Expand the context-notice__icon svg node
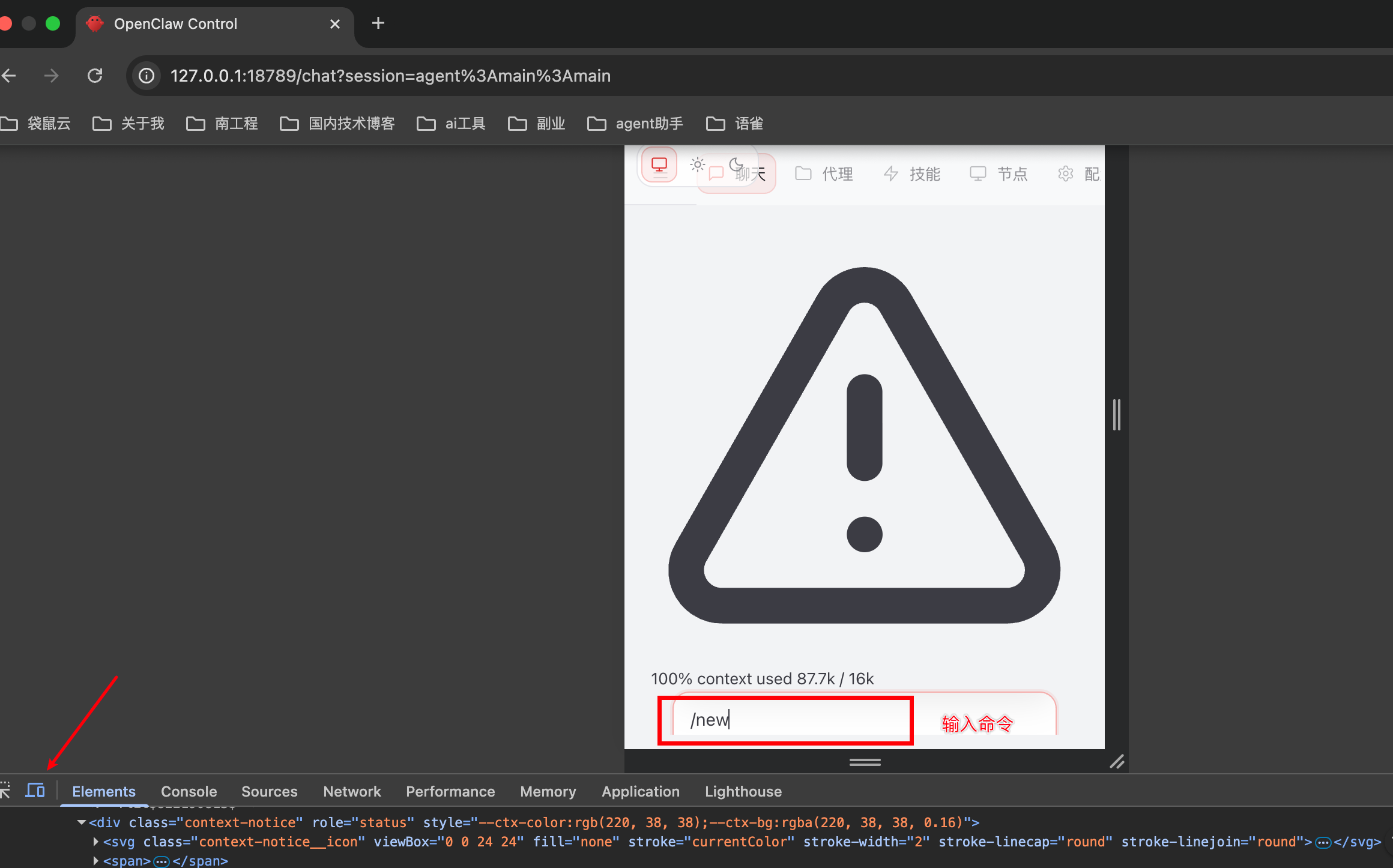This screenshot has height=868, width=1393. point(95,842)
